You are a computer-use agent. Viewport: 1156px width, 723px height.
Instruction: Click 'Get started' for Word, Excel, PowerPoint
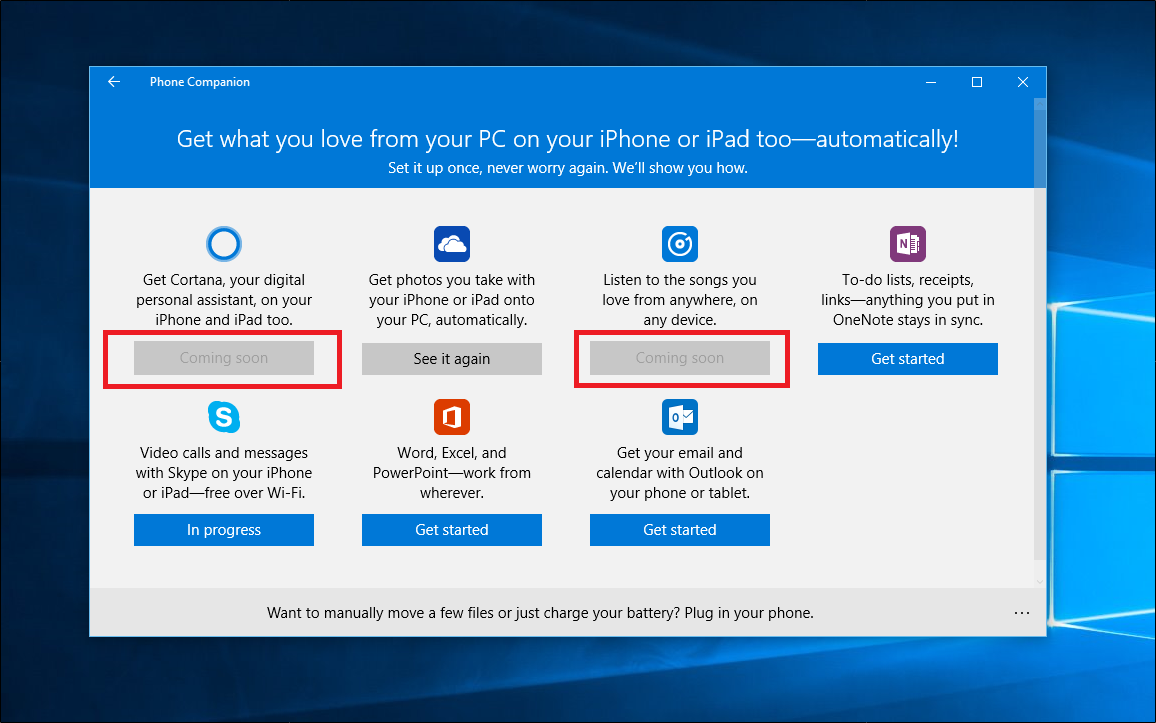(x=452, y=530)
